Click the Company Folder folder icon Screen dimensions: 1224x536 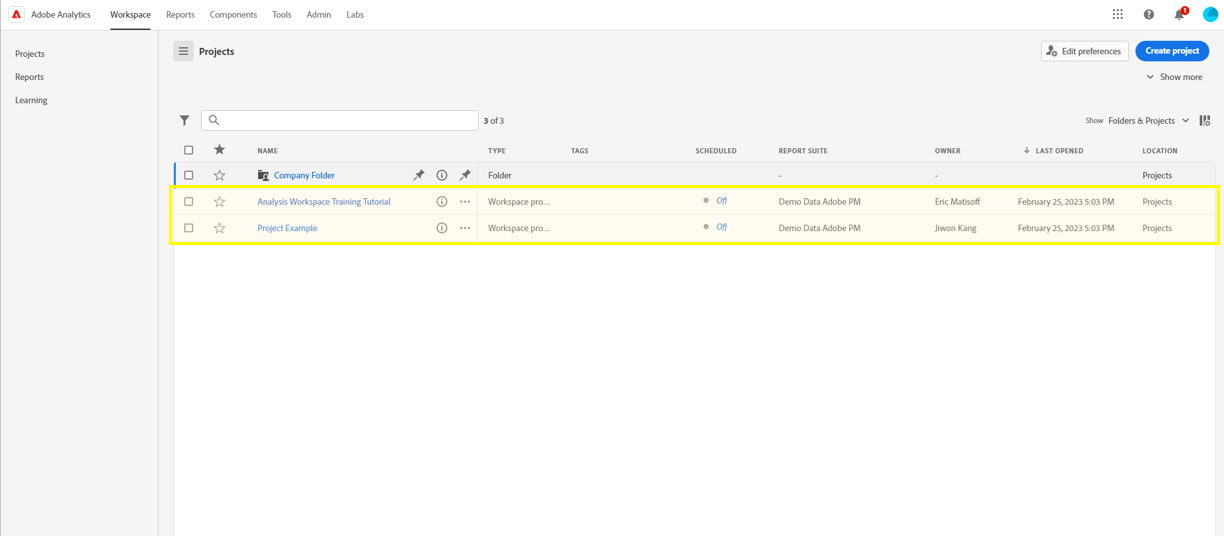point(263,175)
